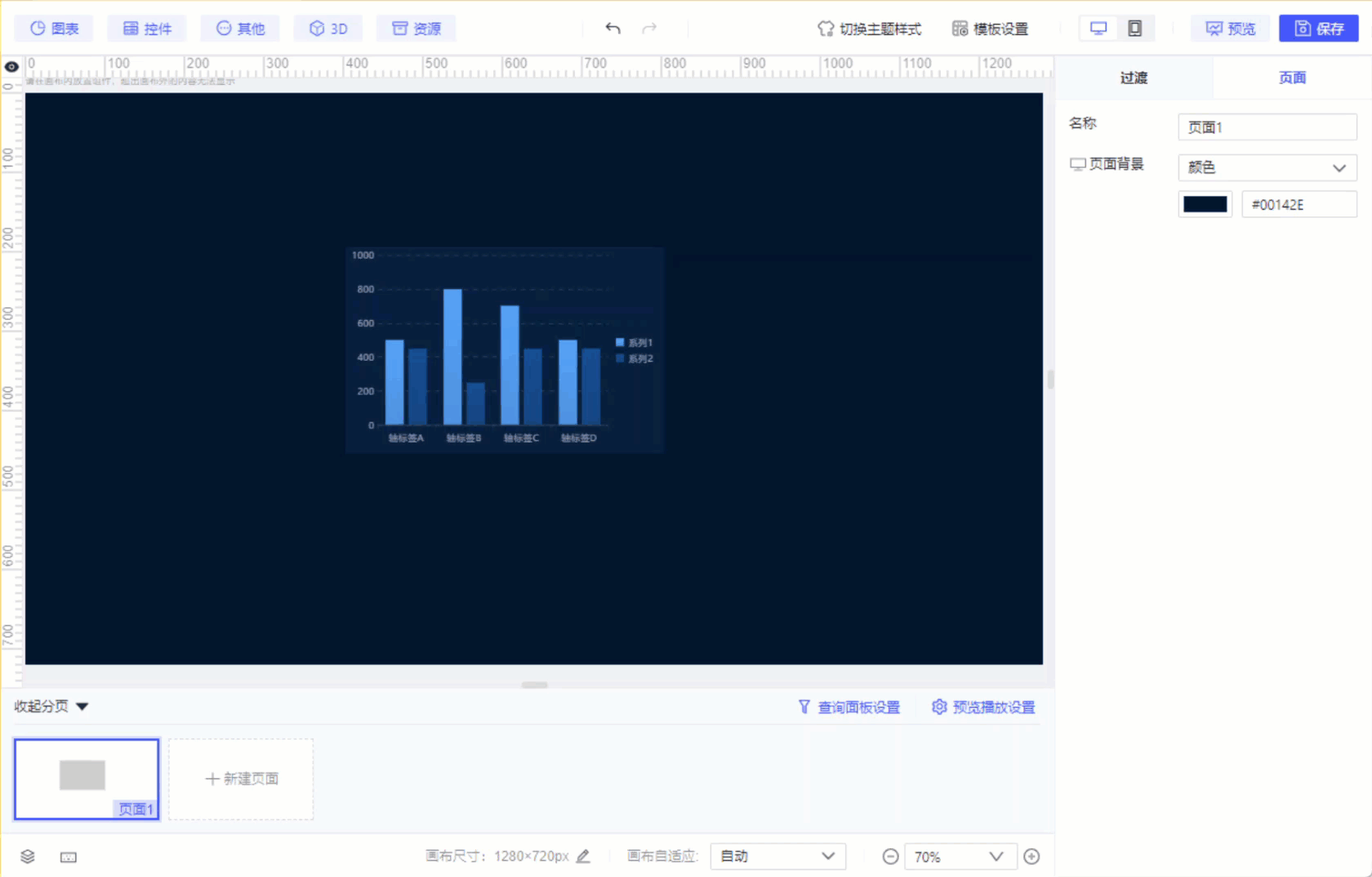Open the 画布自适应 自动 dropdown

pos(777,856)
